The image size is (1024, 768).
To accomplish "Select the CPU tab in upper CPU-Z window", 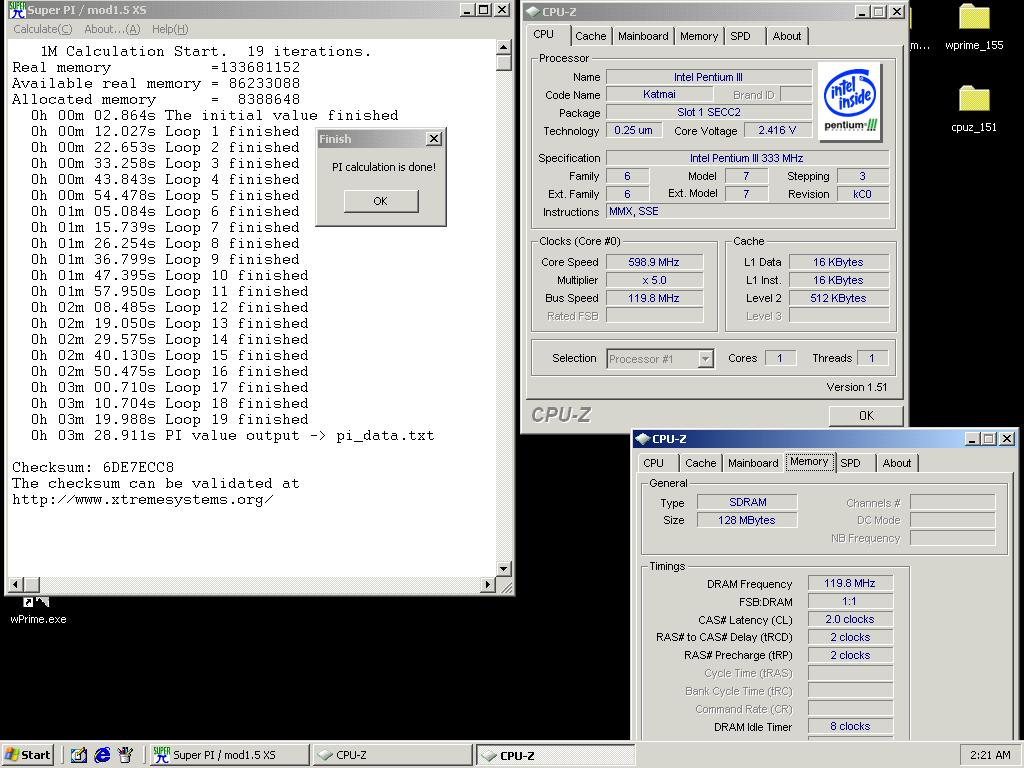I will click(543, 35).
